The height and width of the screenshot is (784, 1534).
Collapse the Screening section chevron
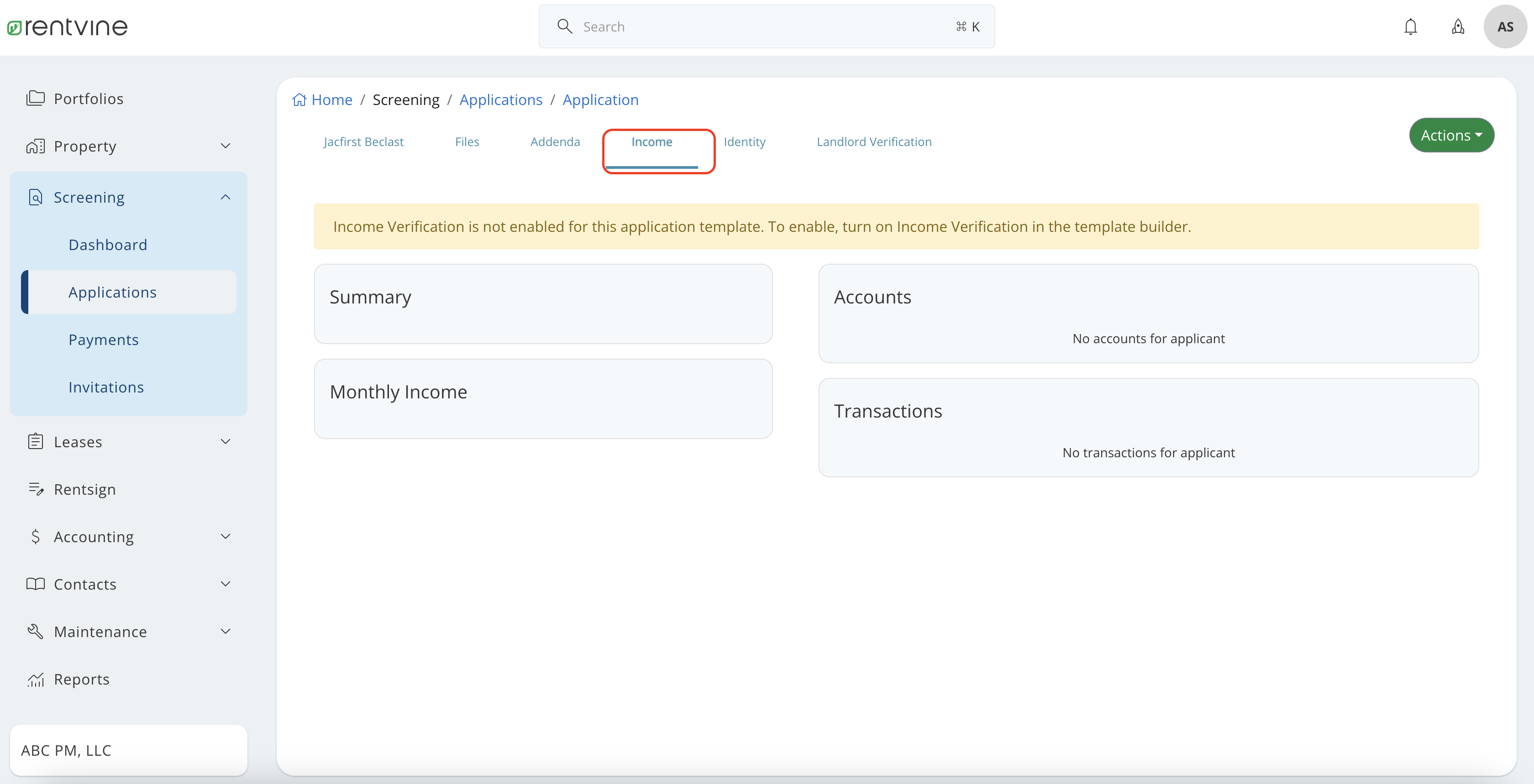coord(225,197)
